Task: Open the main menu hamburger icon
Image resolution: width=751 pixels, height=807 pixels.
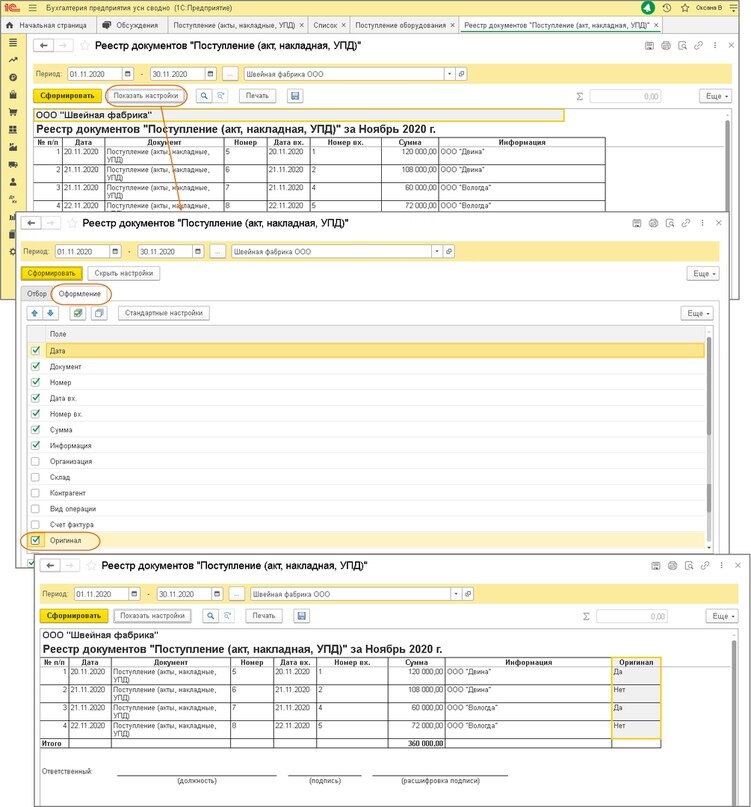Action: coord(33,8)
